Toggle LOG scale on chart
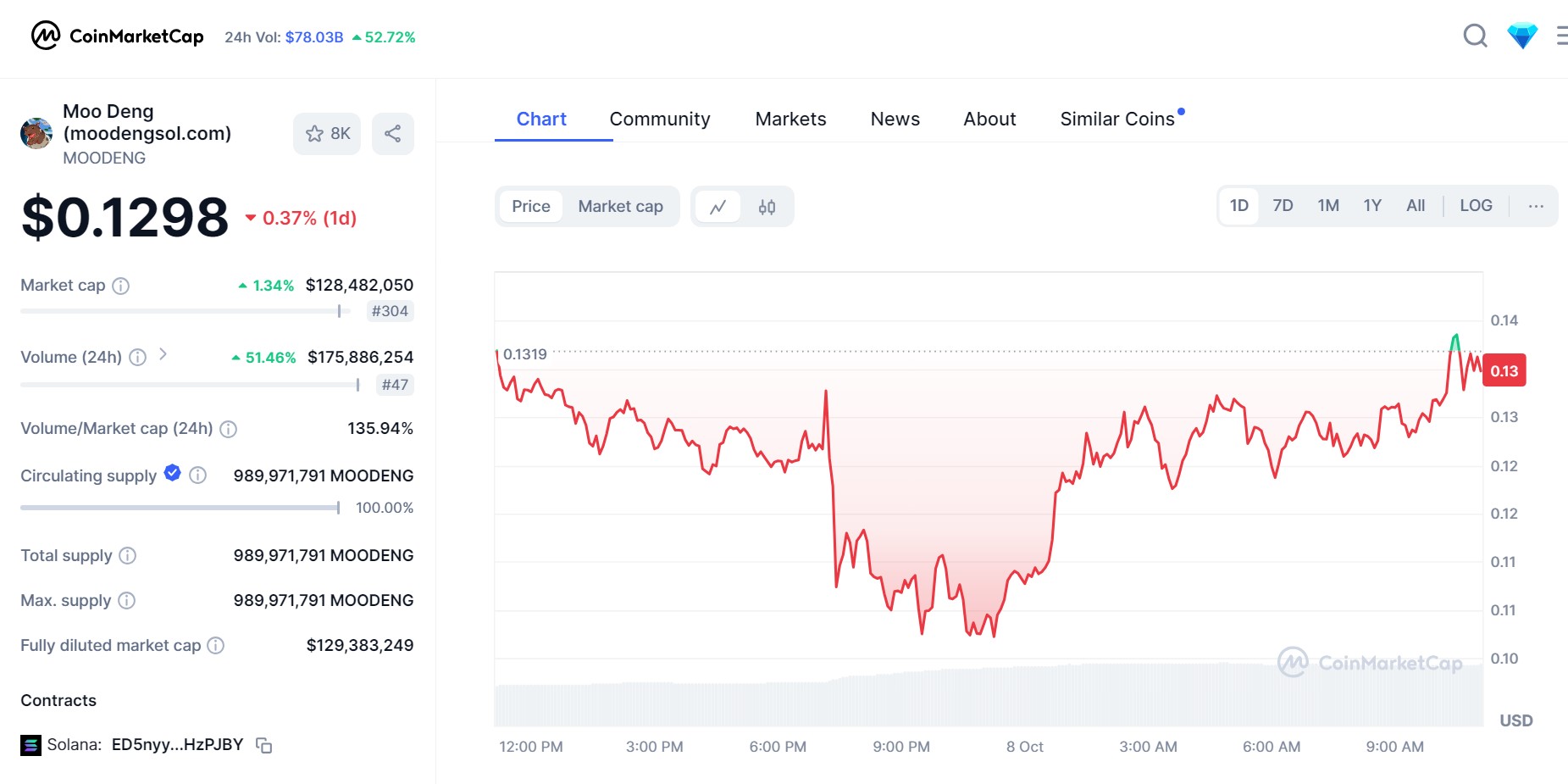Image resolution: width=1568 pixels, height=784 pixels. [1475, 206]
